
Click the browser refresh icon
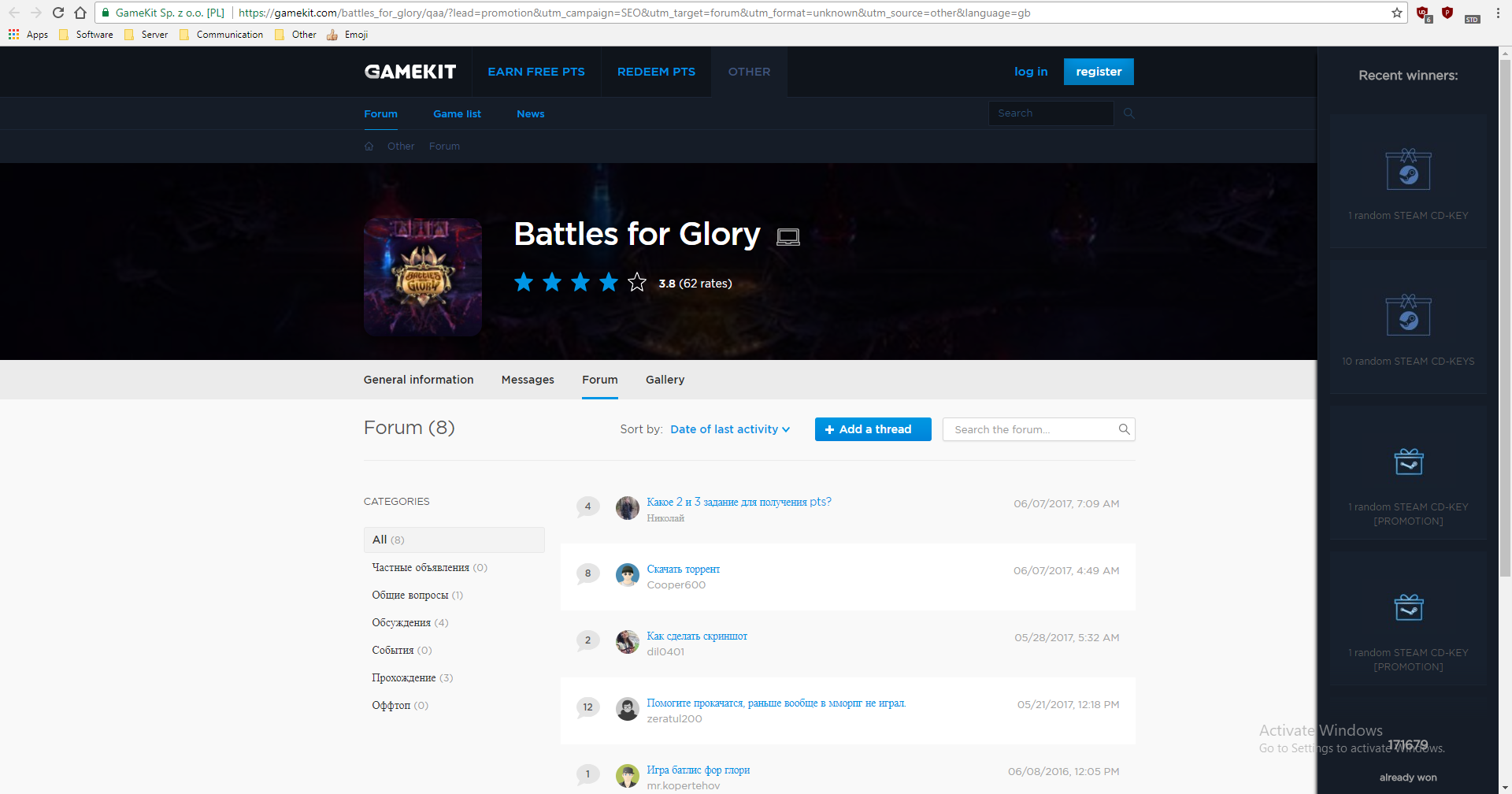point(57,13)
